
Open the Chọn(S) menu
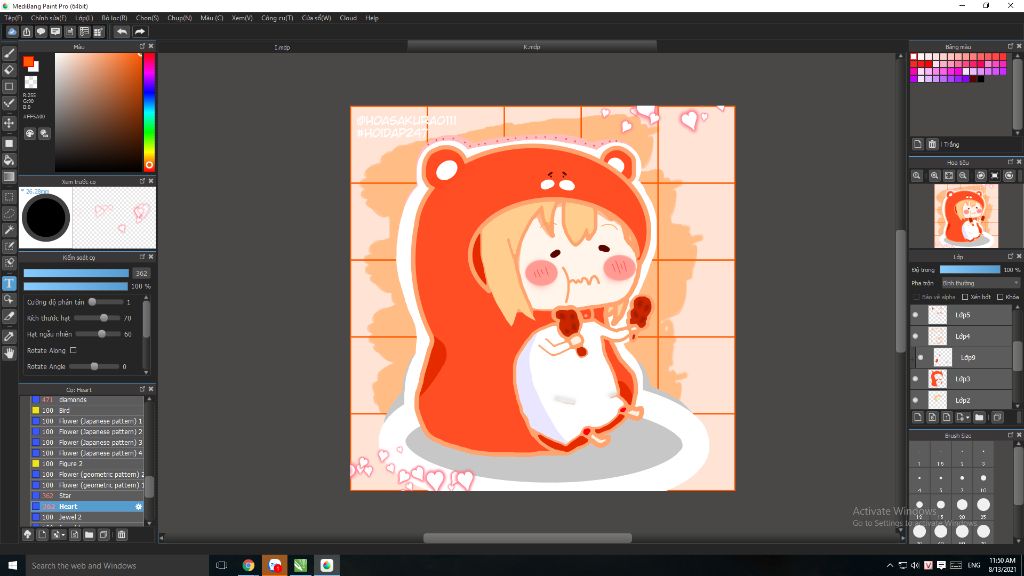(148, 18)
